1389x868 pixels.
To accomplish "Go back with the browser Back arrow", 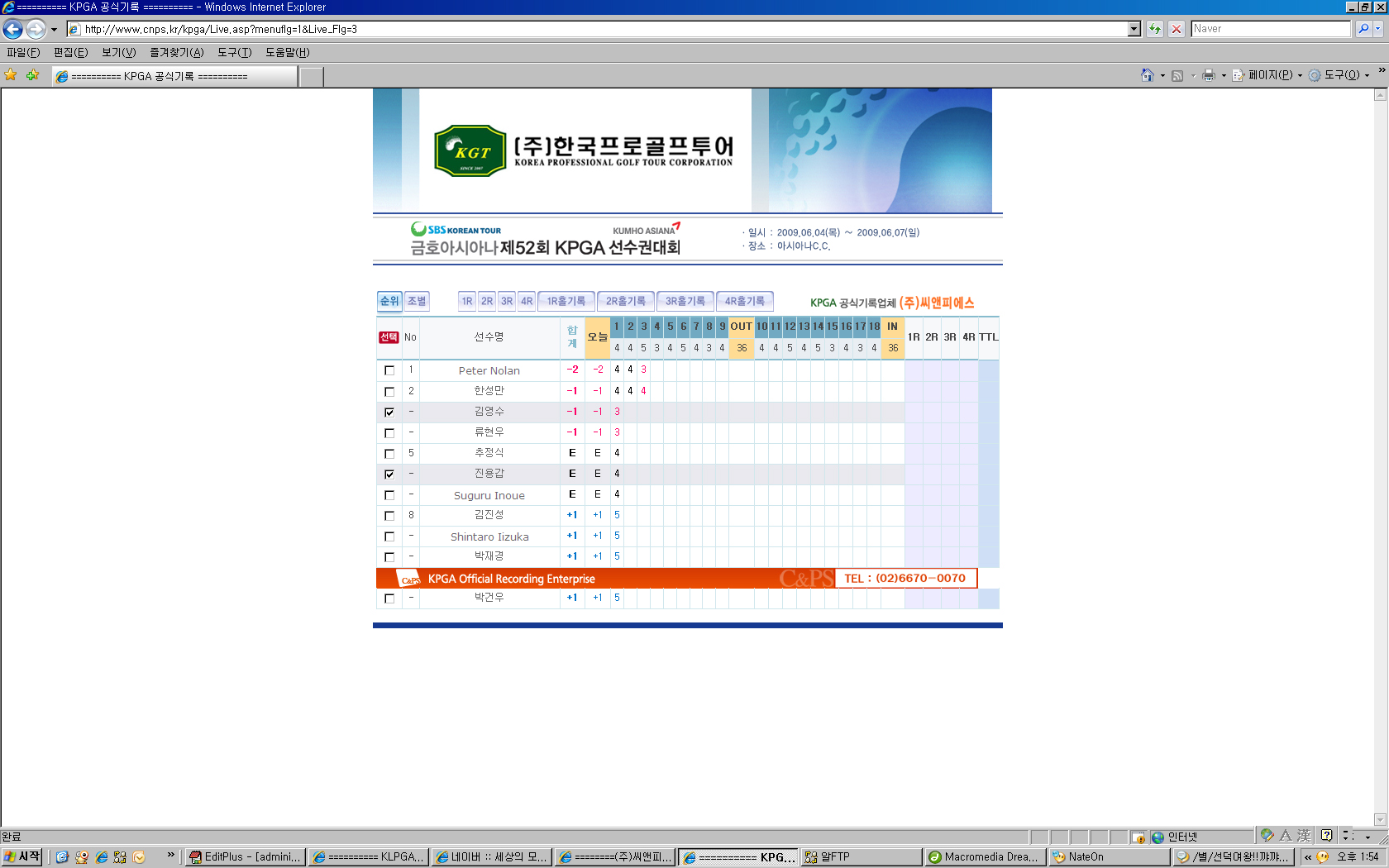I will point(12,29).
